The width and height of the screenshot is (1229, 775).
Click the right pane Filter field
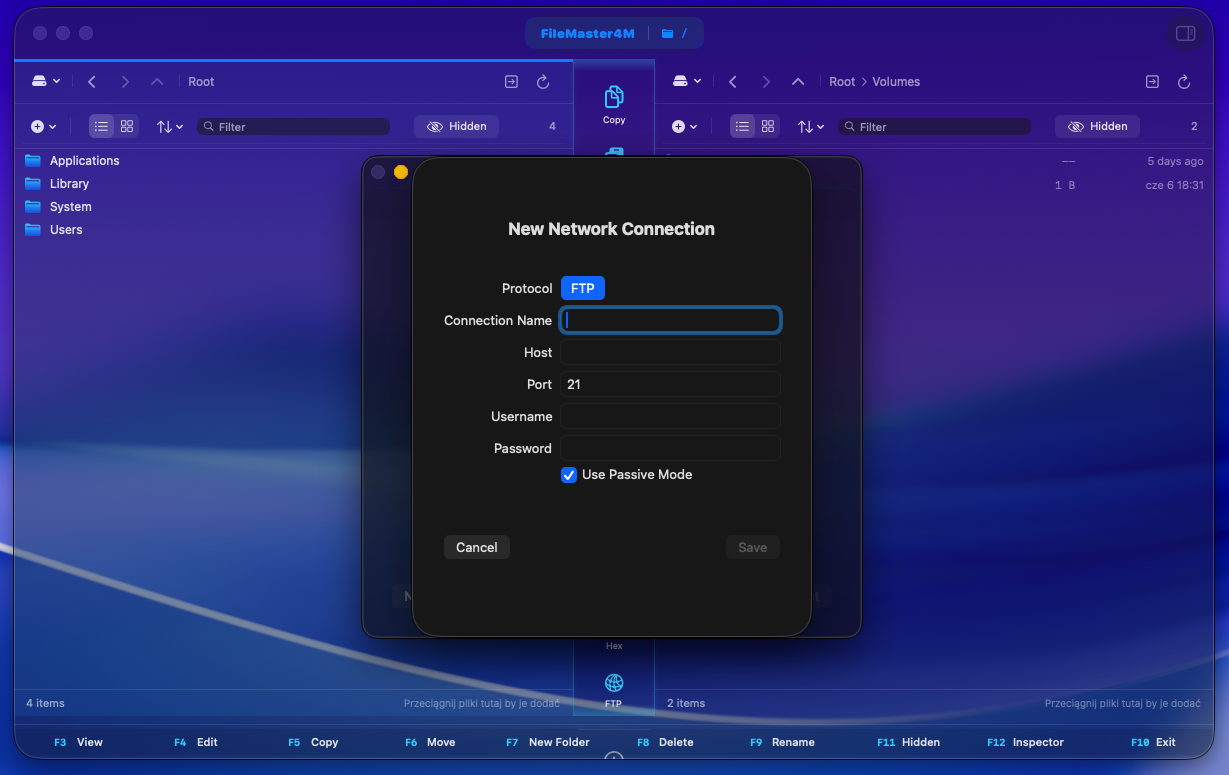coord(934,127)
